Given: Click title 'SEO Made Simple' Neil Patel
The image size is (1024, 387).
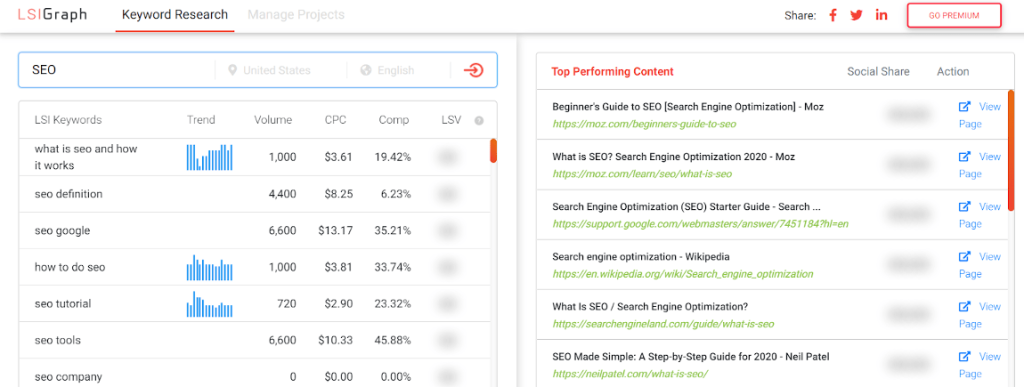Looking at the screenshot, I should pos(691,356).
